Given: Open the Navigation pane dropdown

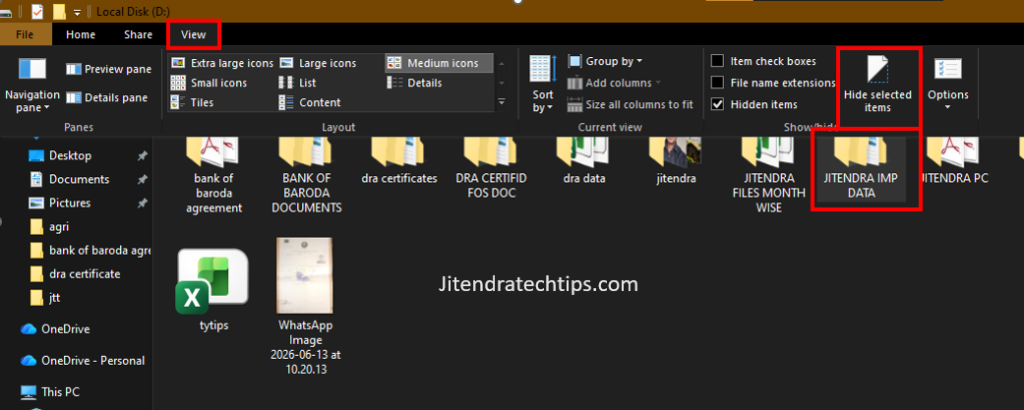Looking at the screenshot, I should pyautogui.click(x=32, y=84).
